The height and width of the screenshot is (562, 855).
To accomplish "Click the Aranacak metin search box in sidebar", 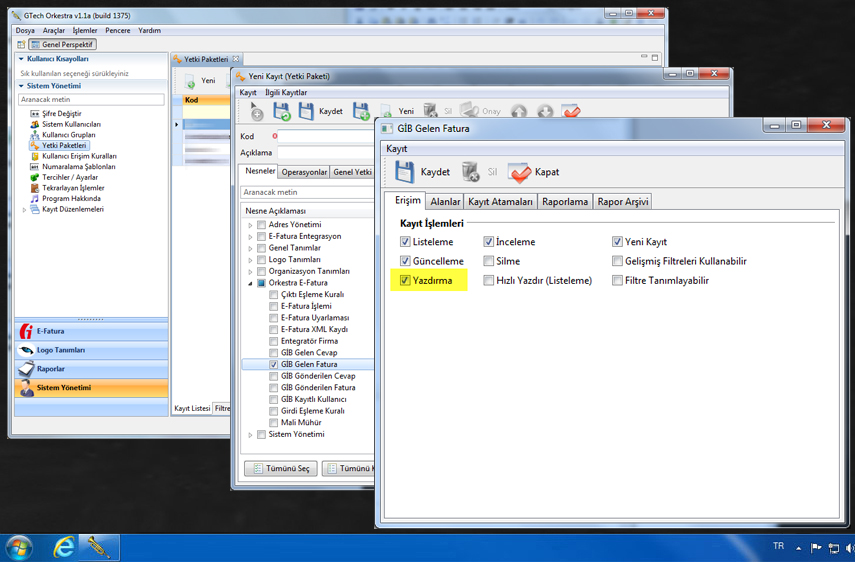I will tap(92, 99).
